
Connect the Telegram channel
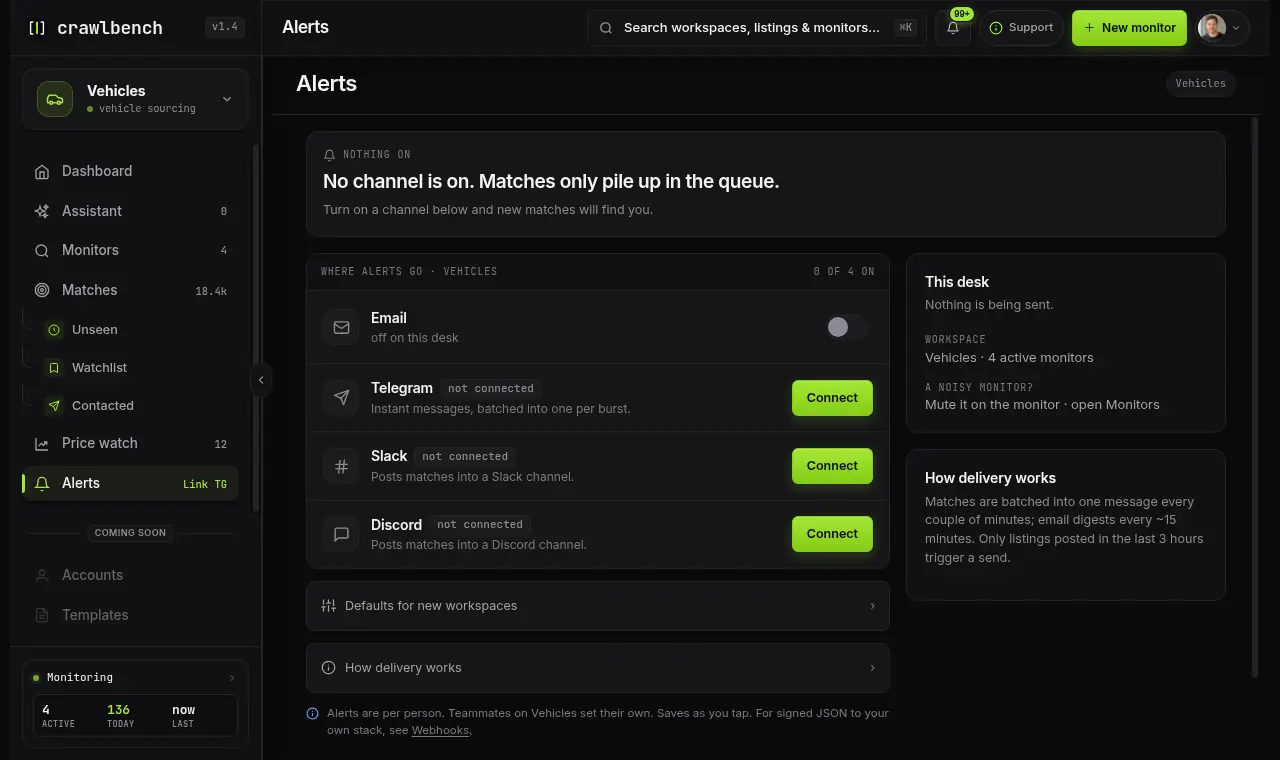click(832, 398)
